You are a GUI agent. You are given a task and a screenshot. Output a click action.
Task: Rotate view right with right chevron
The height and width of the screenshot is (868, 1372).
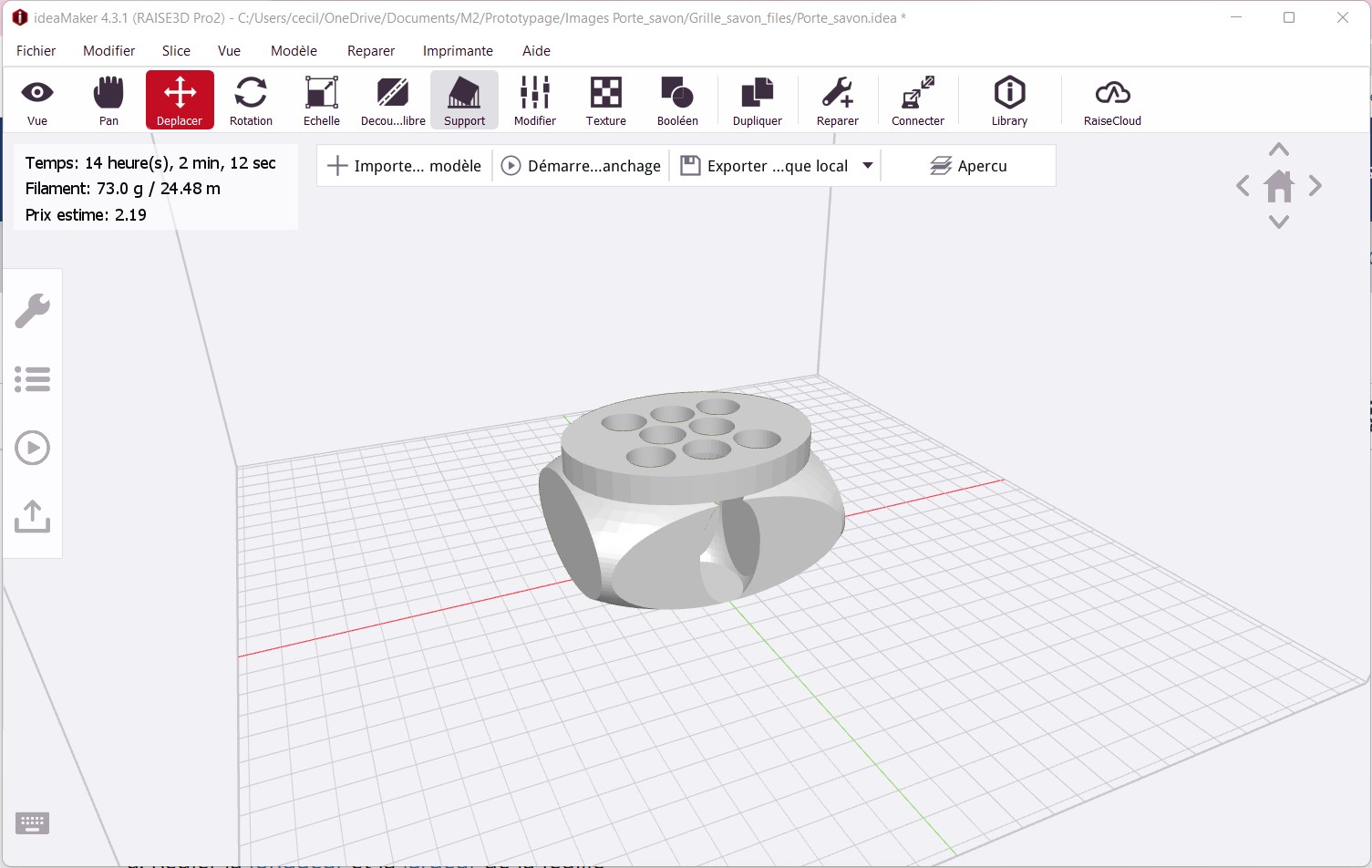pyautogui.click(x=1315, y=186)
